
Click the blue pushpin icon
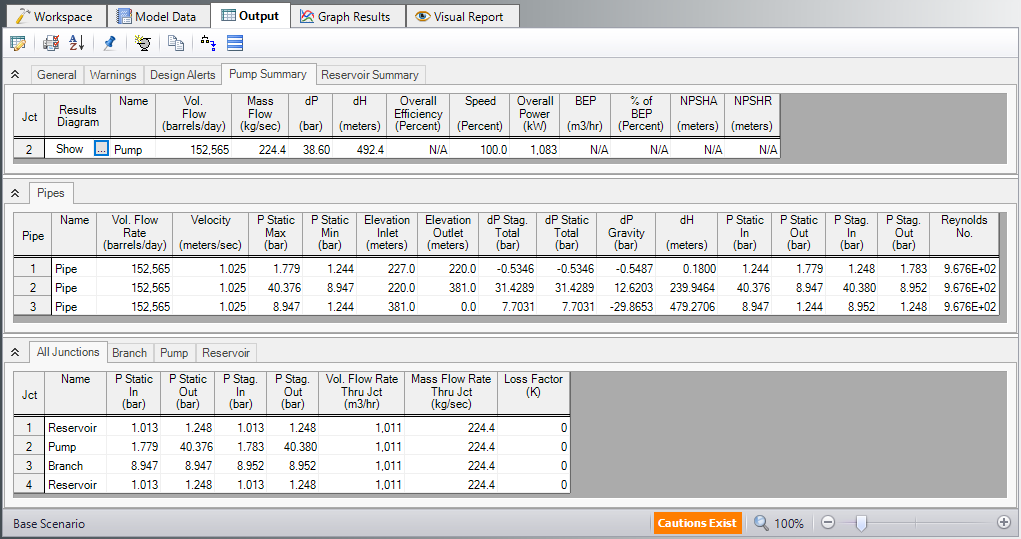click(110, 43)
